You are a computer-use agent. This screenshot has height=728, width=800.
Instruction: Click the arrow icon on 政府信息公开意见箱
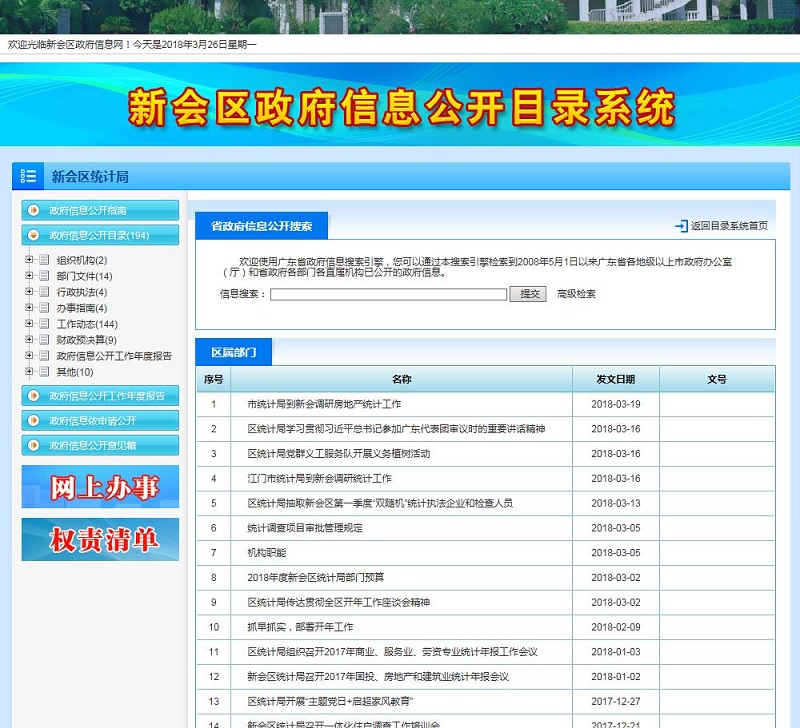point(34,446)
